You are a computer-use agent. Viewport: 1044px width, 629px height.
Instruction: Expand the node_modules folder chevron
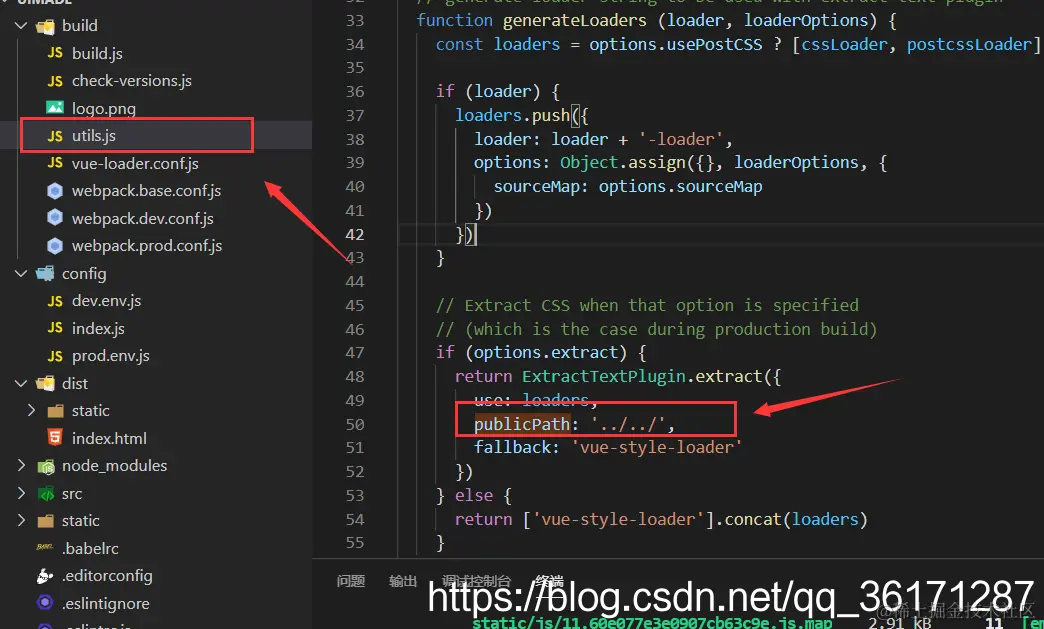[21, 465]
